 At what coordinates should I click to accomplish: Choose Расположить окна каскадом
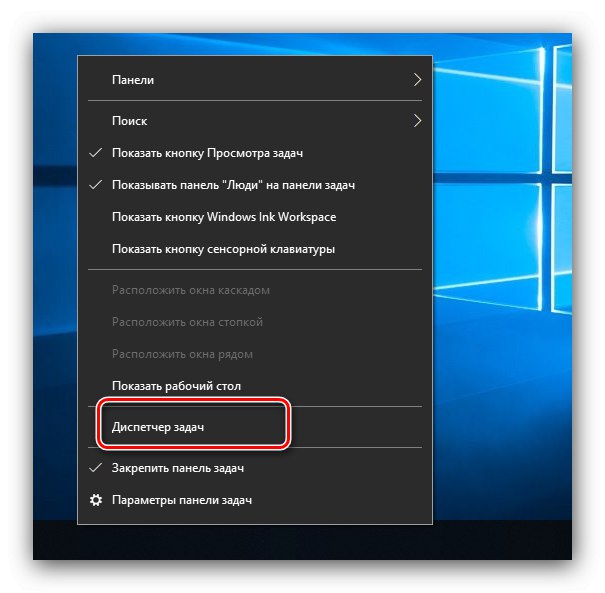[x=255, y=290]
